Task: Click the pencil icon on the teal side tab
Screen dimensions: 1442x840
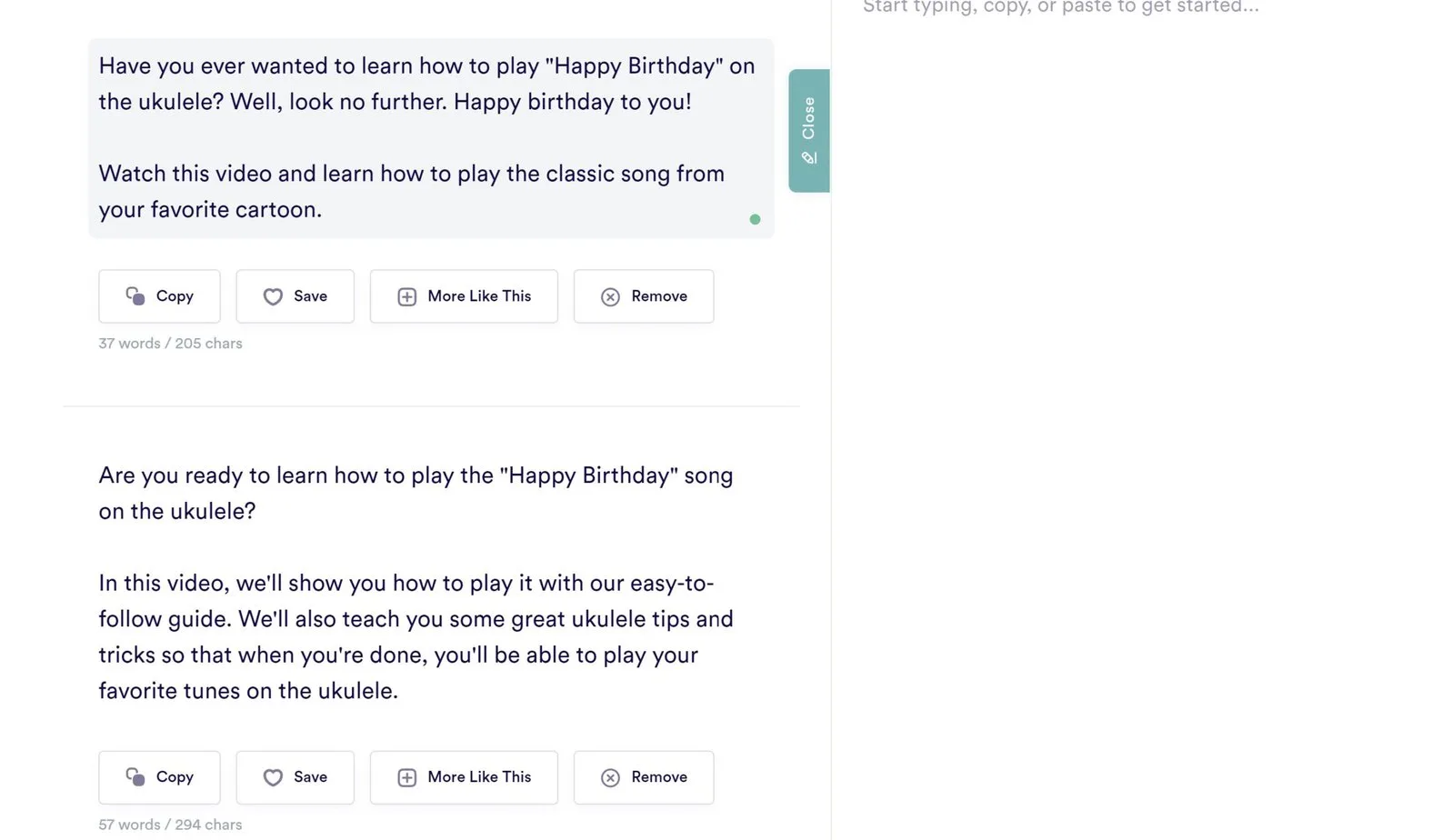Action: click(x=809, y=158)
